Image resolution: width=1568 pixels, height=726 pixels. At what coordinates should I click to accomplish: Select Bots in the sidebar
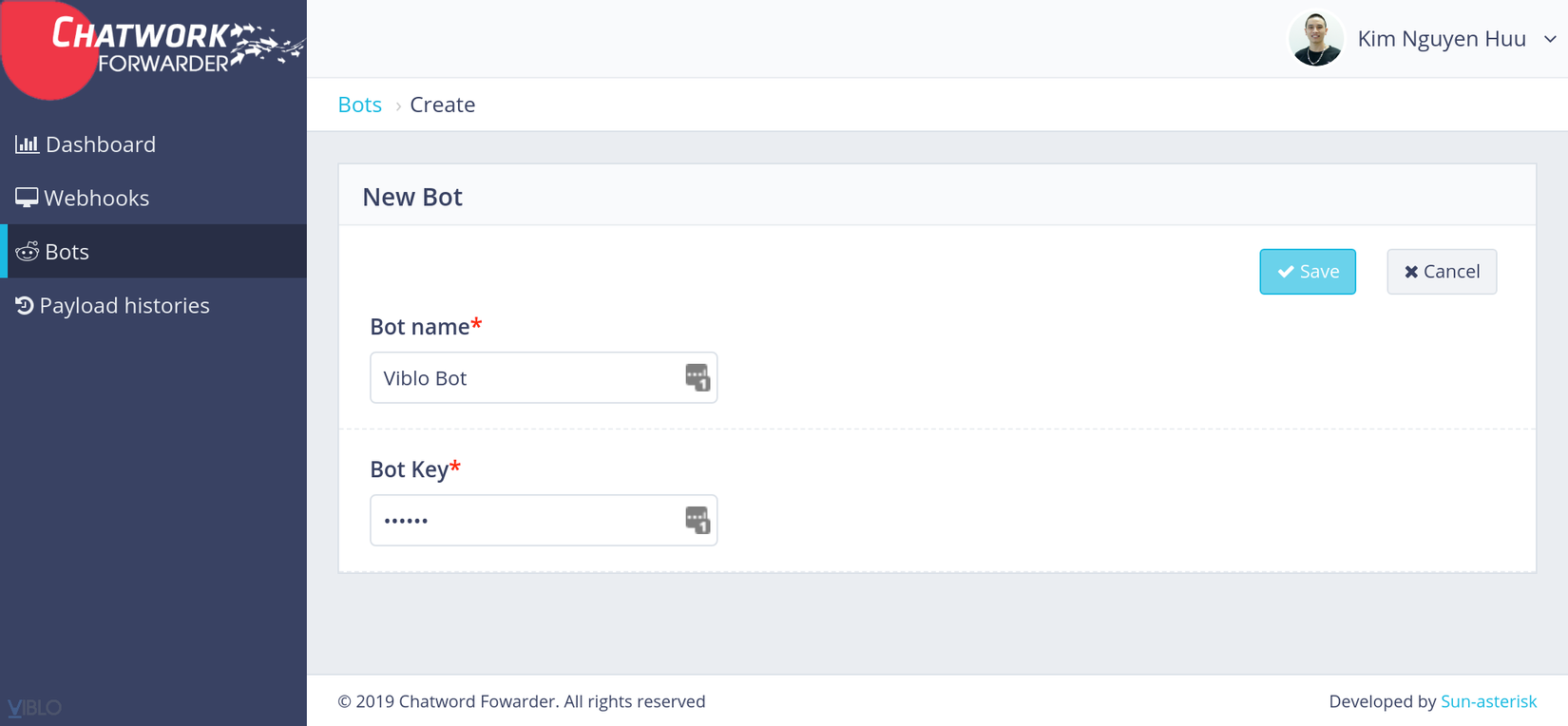[67, 252]
